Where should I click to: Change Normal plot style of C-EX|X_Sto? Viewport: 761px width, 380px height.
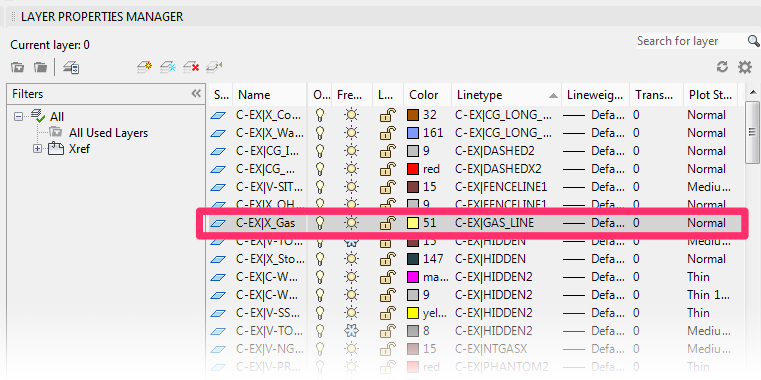706,259
